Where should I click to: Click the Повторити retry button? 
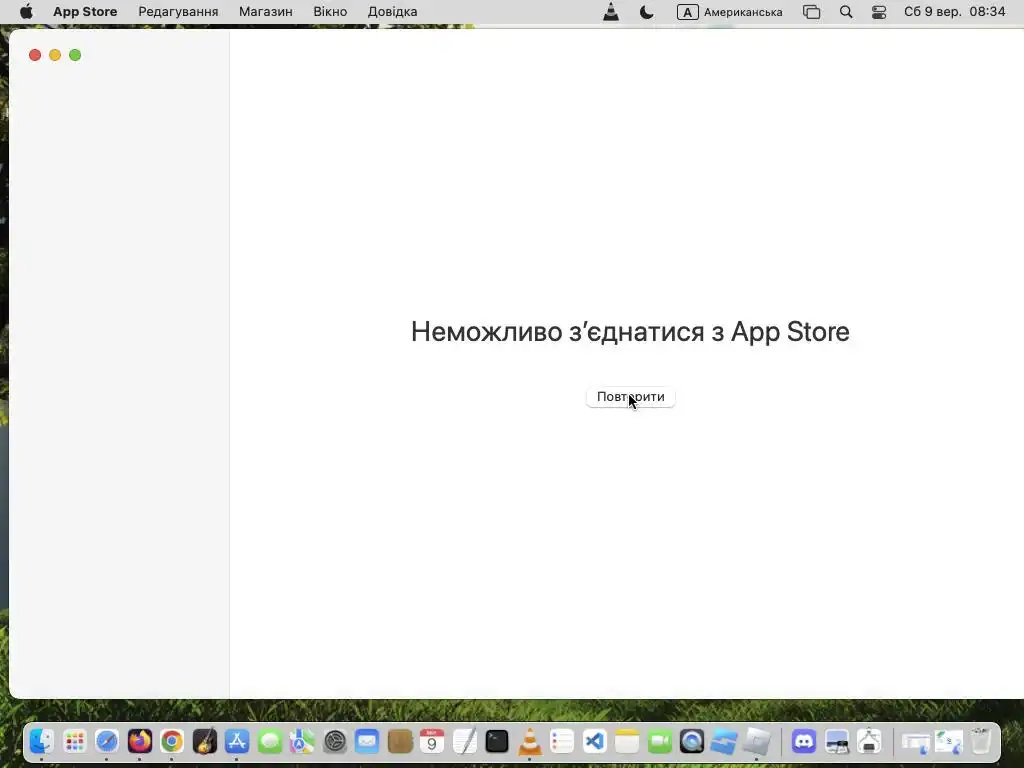tap(630, 397)
